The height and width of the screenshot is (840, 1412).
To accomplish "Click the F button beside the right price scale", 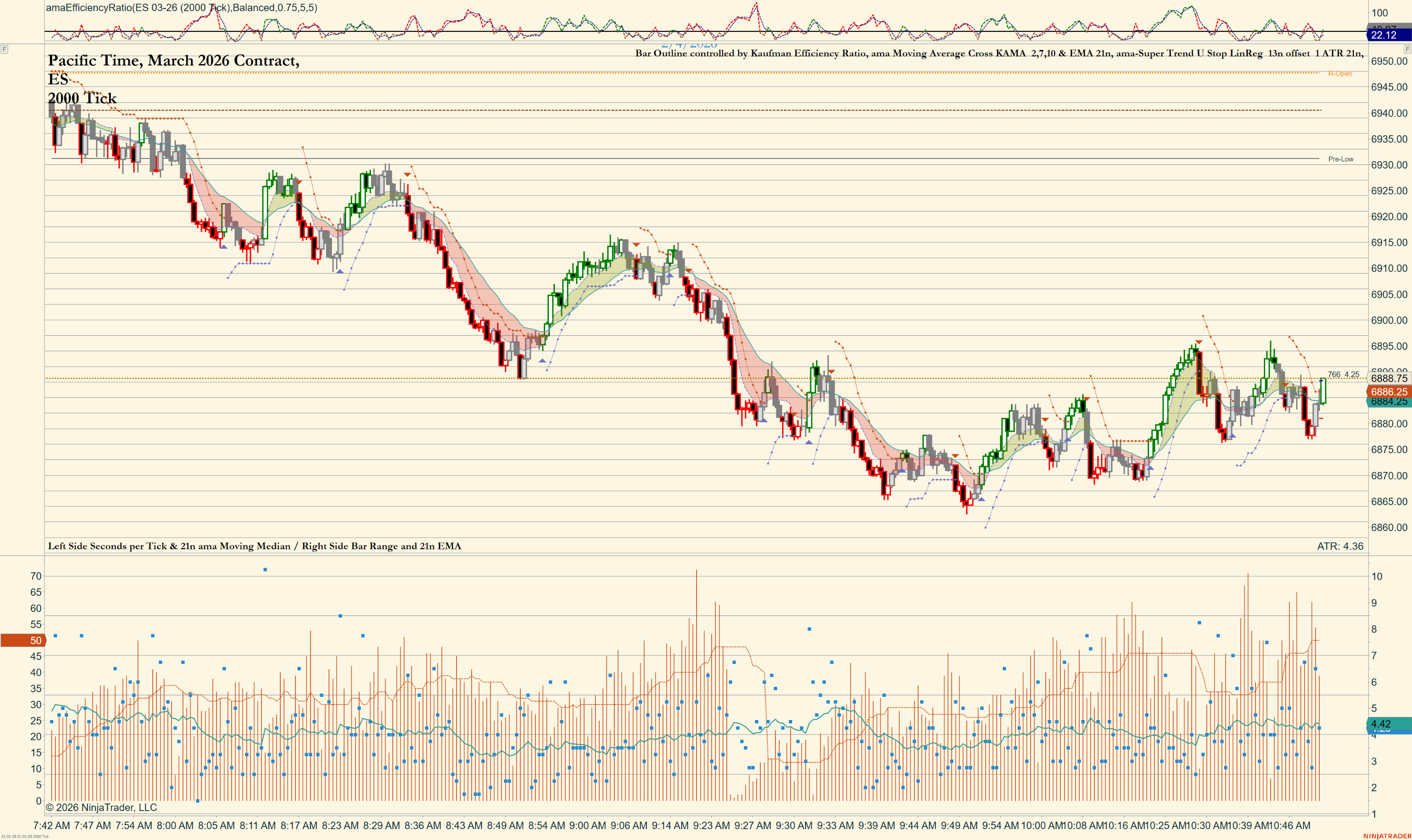I will (1407, 49).
